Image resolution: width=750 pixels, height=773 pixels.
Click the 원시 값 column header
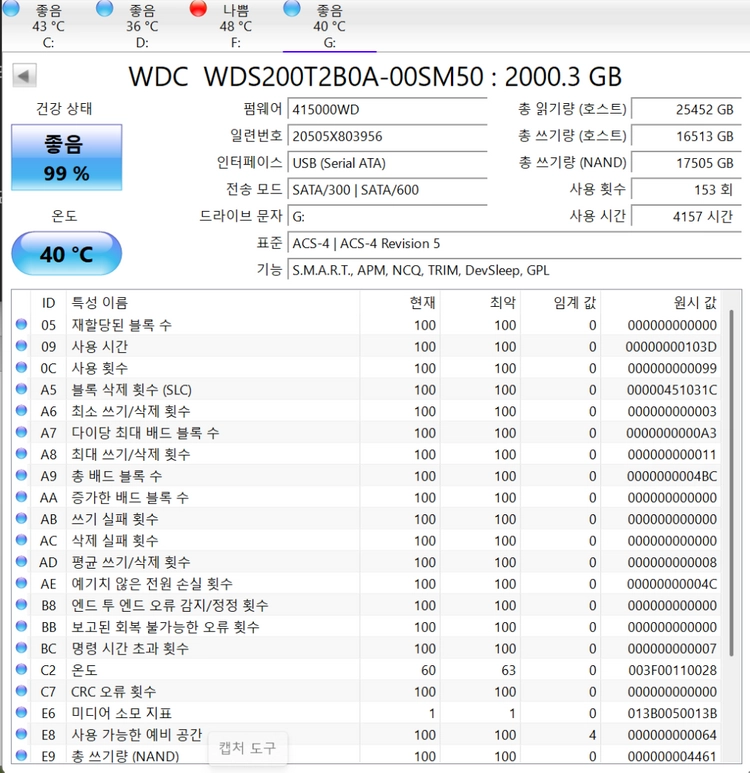point(661,302)
